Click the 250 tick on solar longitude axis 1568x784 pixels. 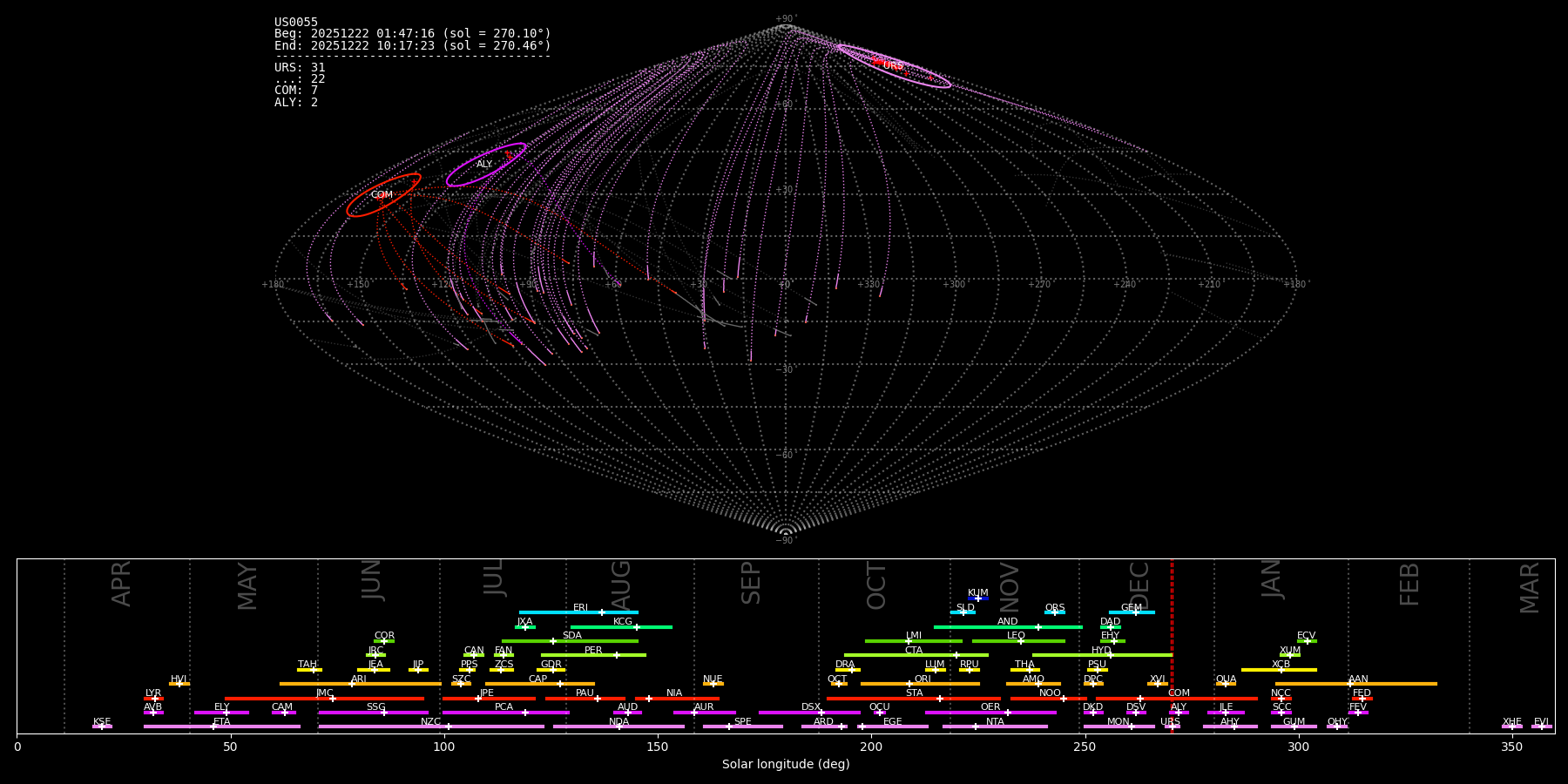click(1085, 747)
